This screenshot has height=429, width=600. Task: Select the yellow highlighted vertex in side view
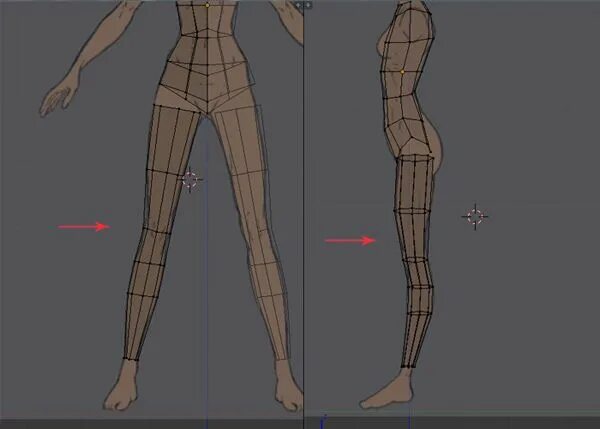pyautogui.click(x=402, y=72)
